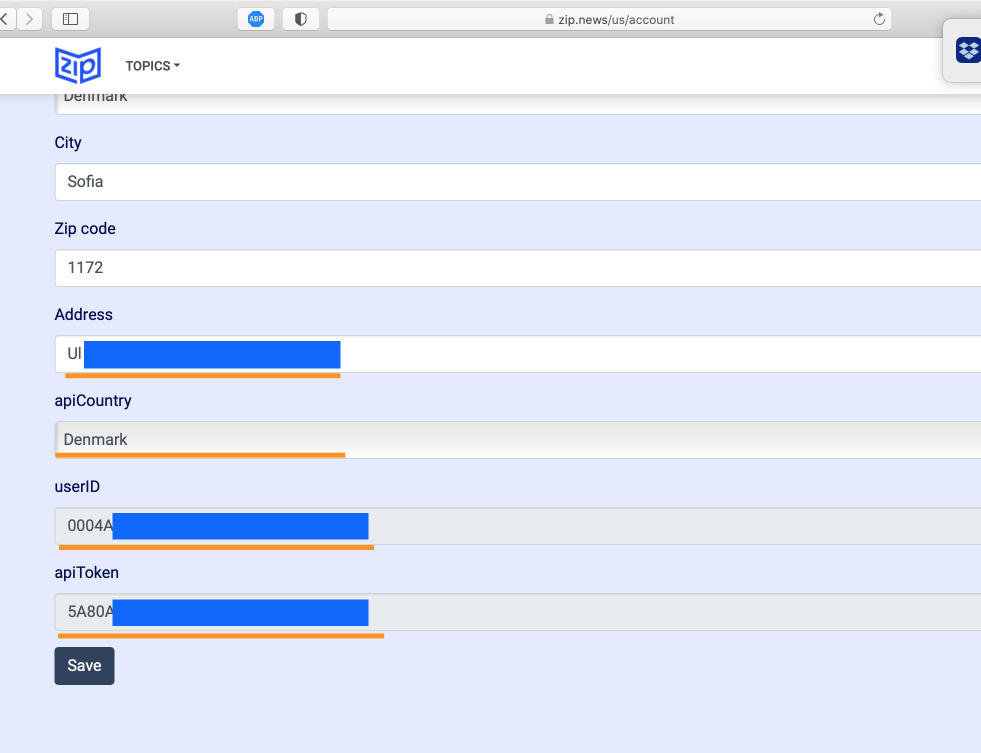Click the padlock icon in the address bar
Screen dimensions: 981x753
tap(548, 20)
